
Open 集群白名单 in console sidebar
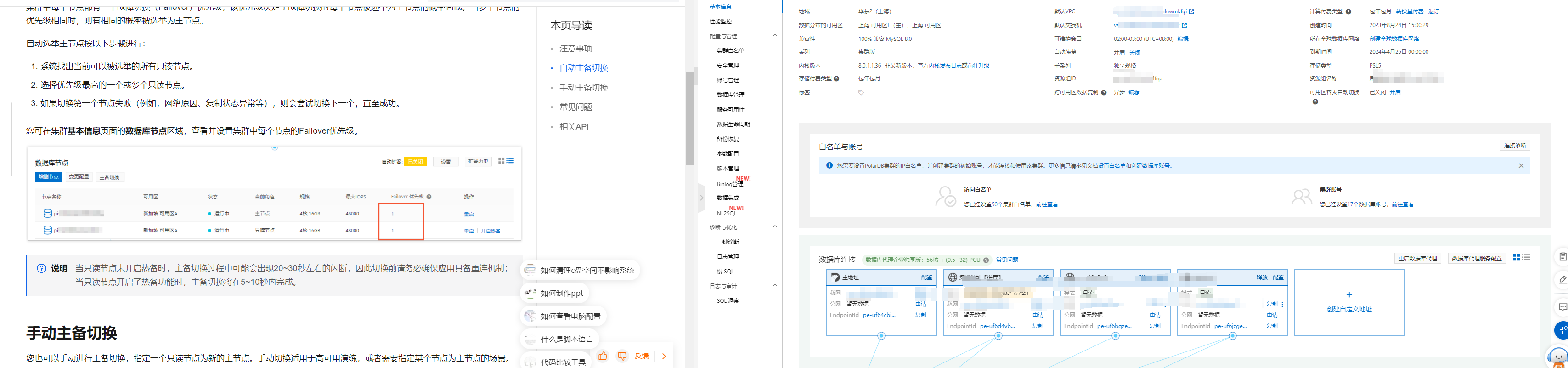pos(730,51)
